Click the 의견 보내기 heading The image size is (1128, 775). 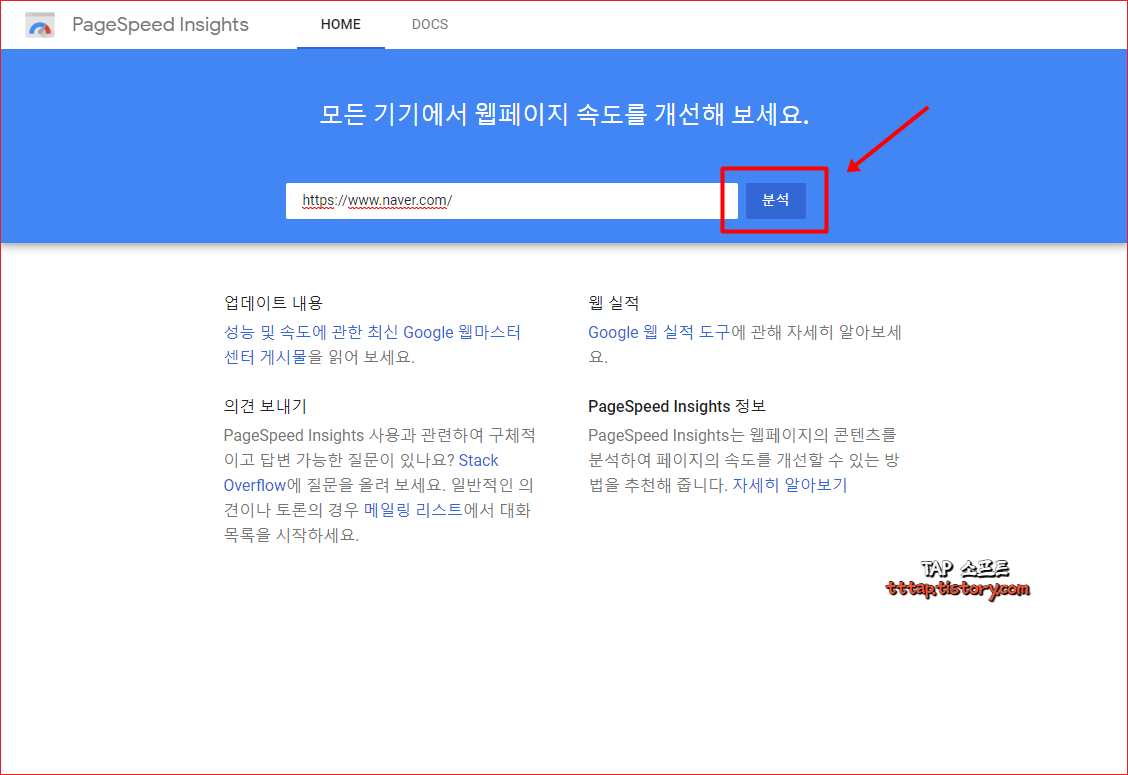pos(265,407)
